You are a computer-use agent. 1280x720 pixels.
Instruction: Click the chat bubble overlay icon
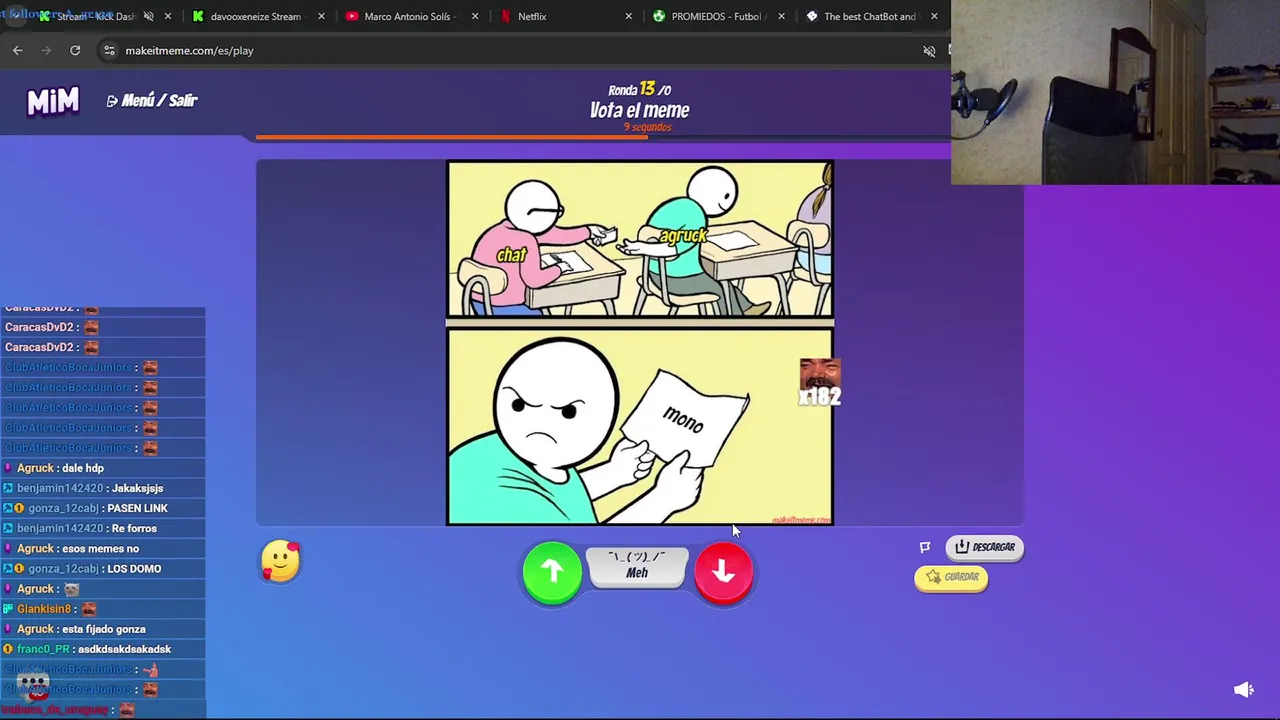coord(34,683)
